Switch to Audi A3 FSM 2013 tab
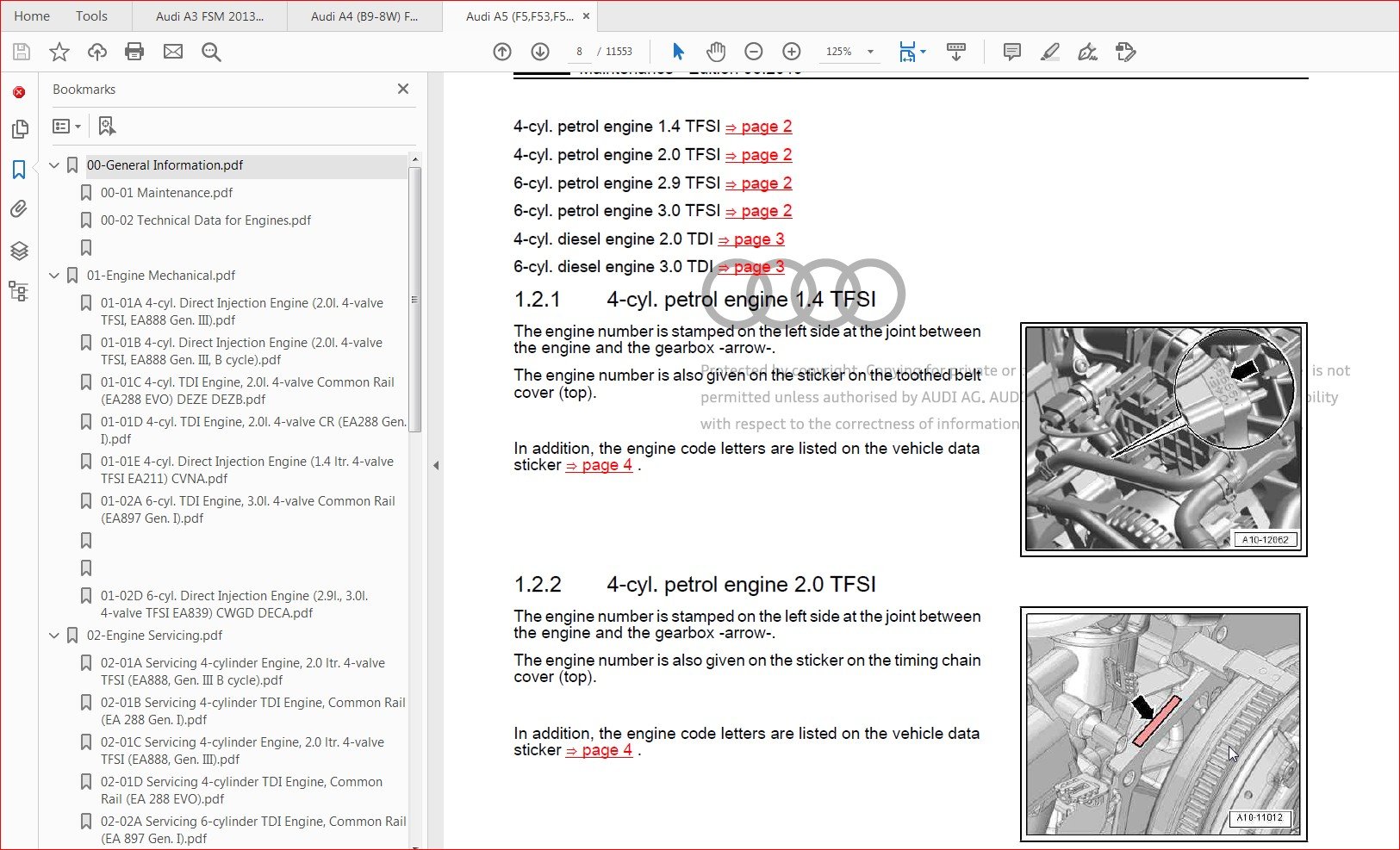Screen dimensions: 1400x850 point(210,16)
